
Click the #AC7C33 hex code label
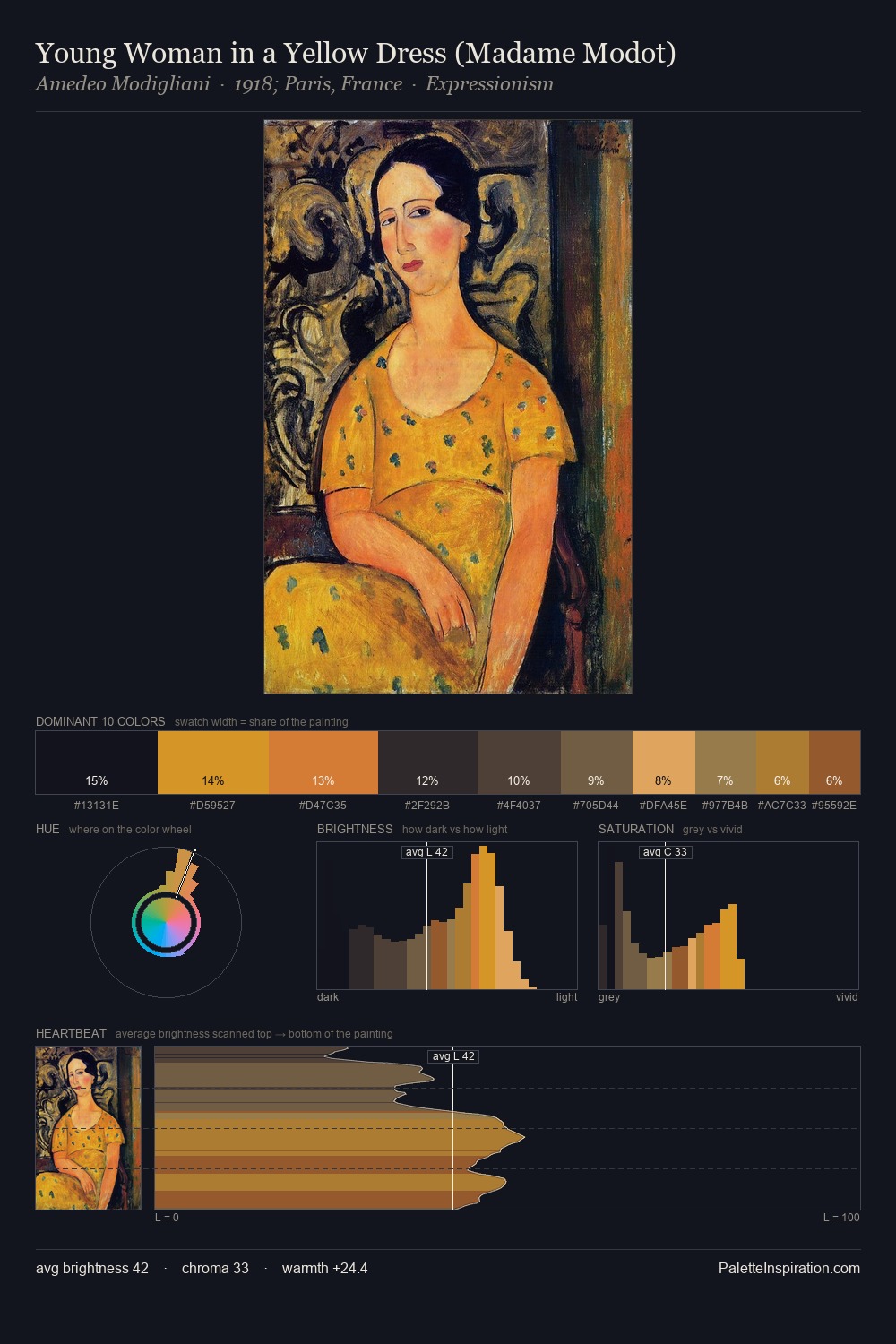(x=782, y=805)
